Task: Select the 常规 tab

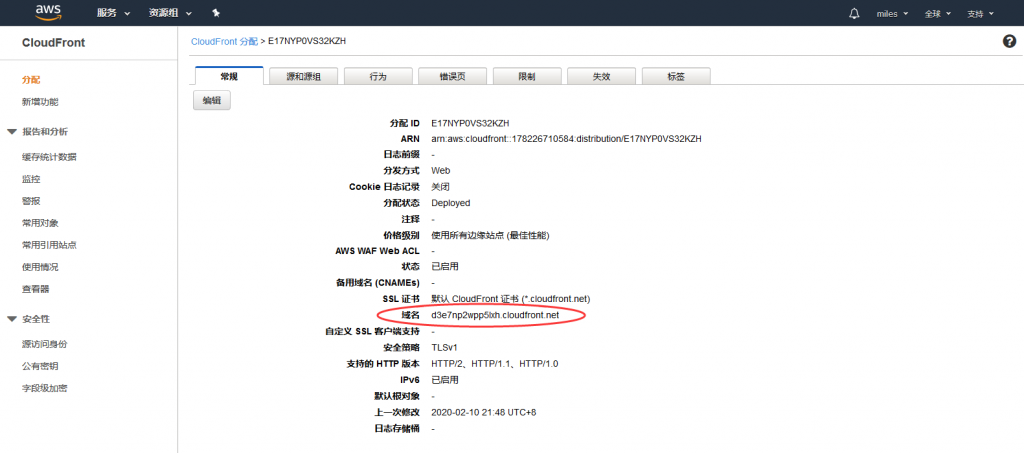Action: [229, 76]
